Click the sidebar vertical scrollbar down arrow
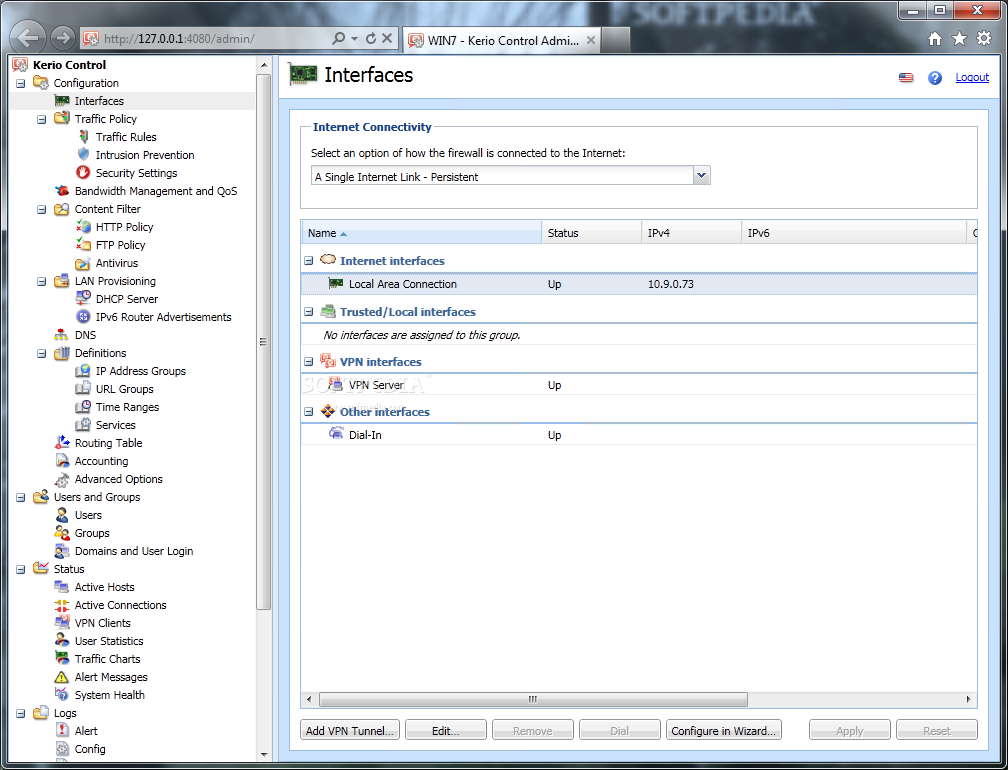 tap(264, 754)
